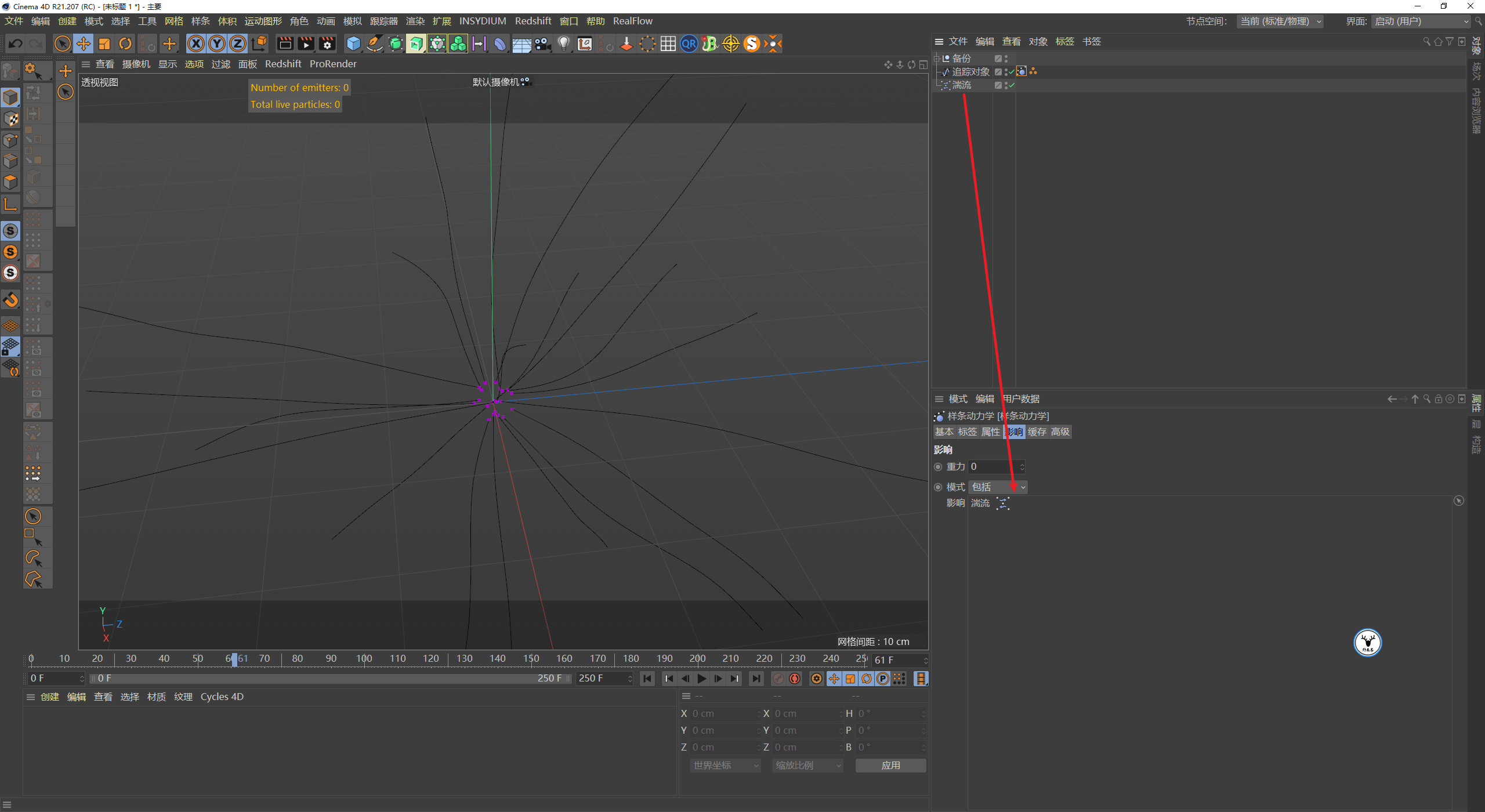The width and height of the screenshot is (1485, 812).
Task: Click the Undo icon
Action: pyautogui.click(x=15, y=43)
